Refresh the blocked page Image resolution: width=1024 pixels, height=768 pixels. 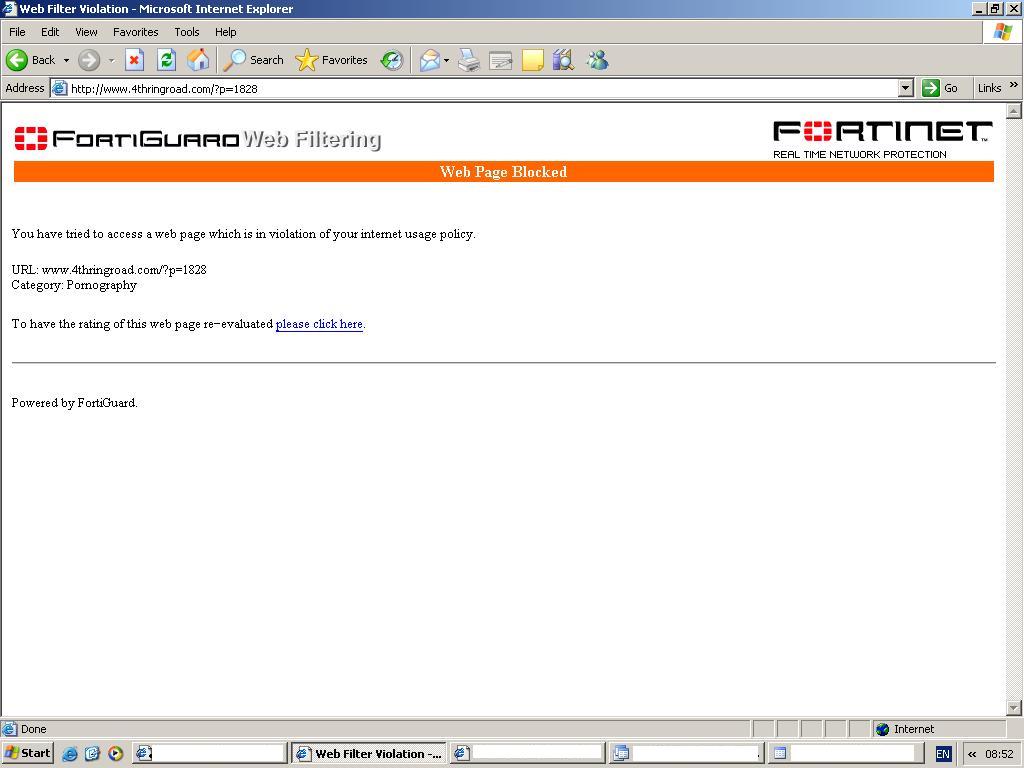[x=166, y=60]
